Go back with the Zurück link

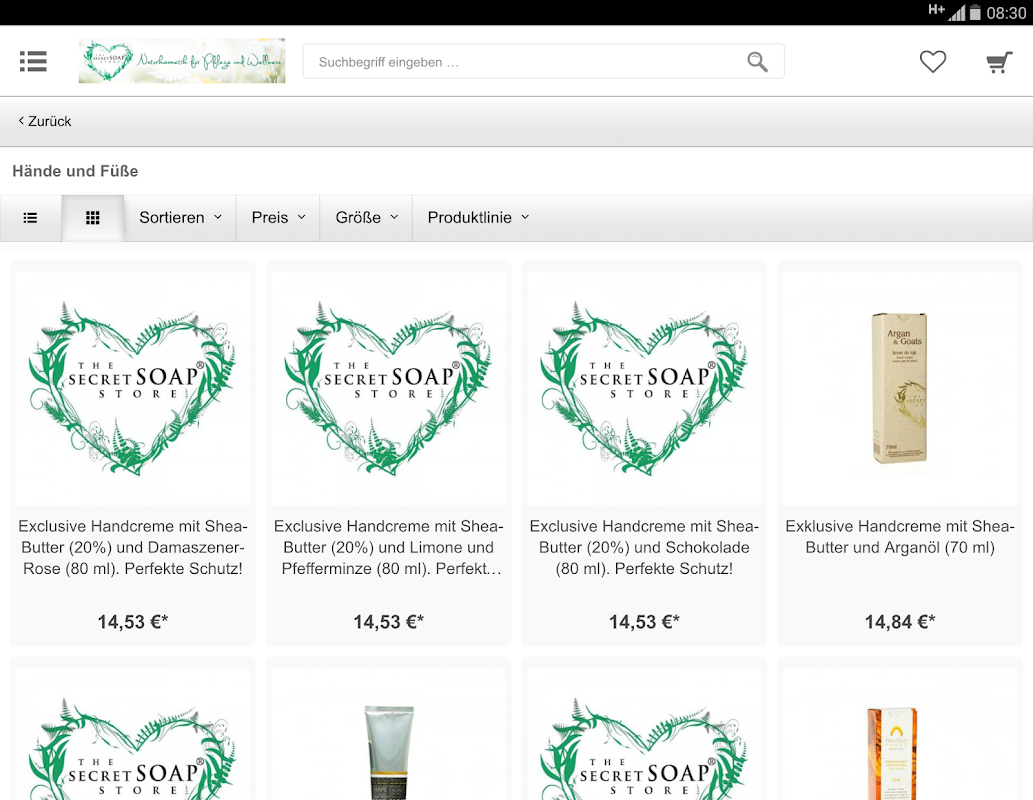[x=45, y=121]
